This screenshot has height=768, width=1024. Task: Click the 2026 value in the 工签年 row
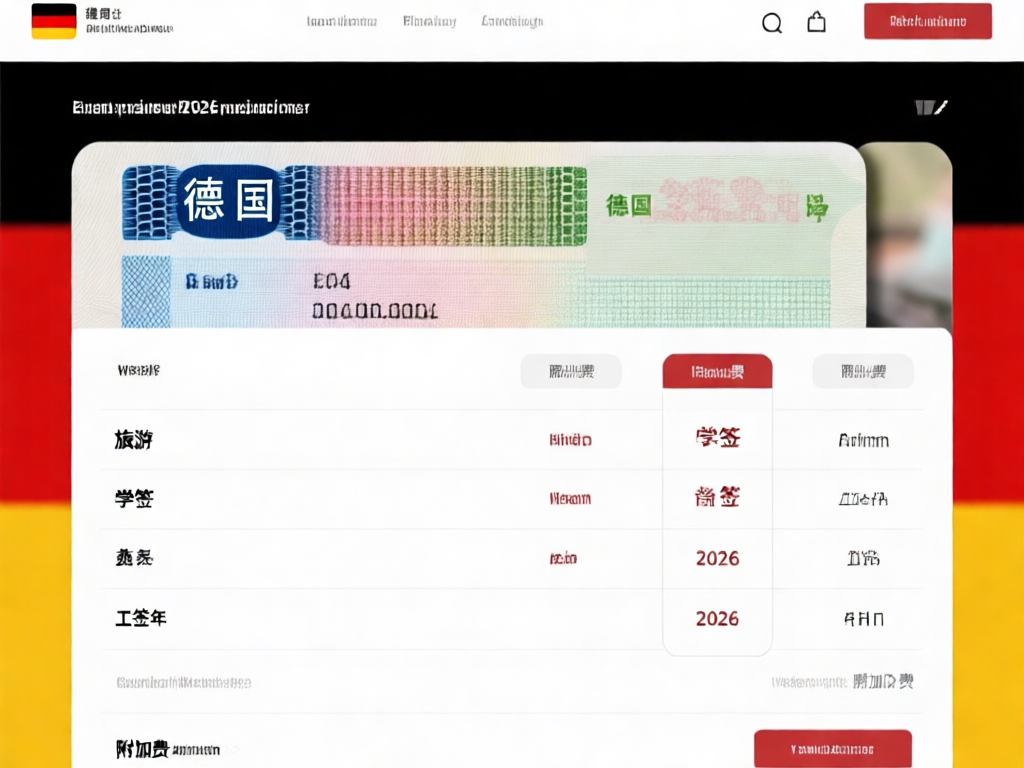coord(717,619)
